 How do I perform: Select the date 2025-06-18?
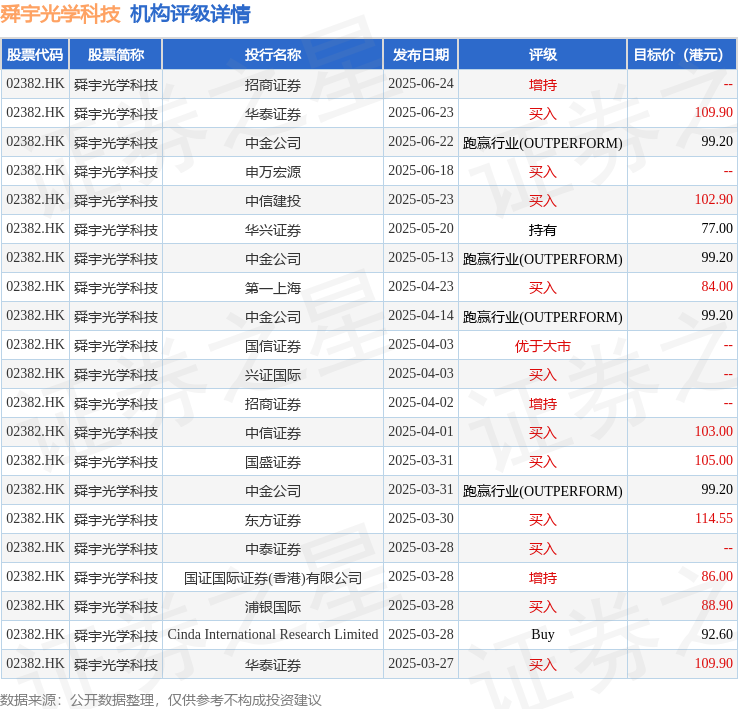421,171
